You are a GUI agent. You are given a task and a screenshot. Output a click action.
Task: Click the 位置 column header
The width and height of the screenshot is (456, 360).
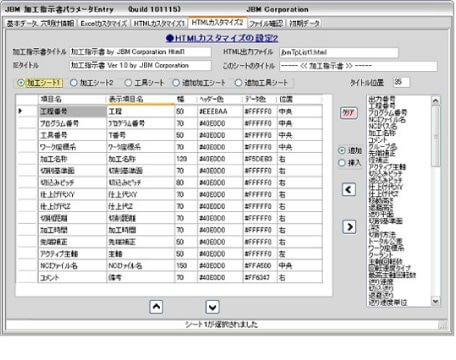click(299, 99)
